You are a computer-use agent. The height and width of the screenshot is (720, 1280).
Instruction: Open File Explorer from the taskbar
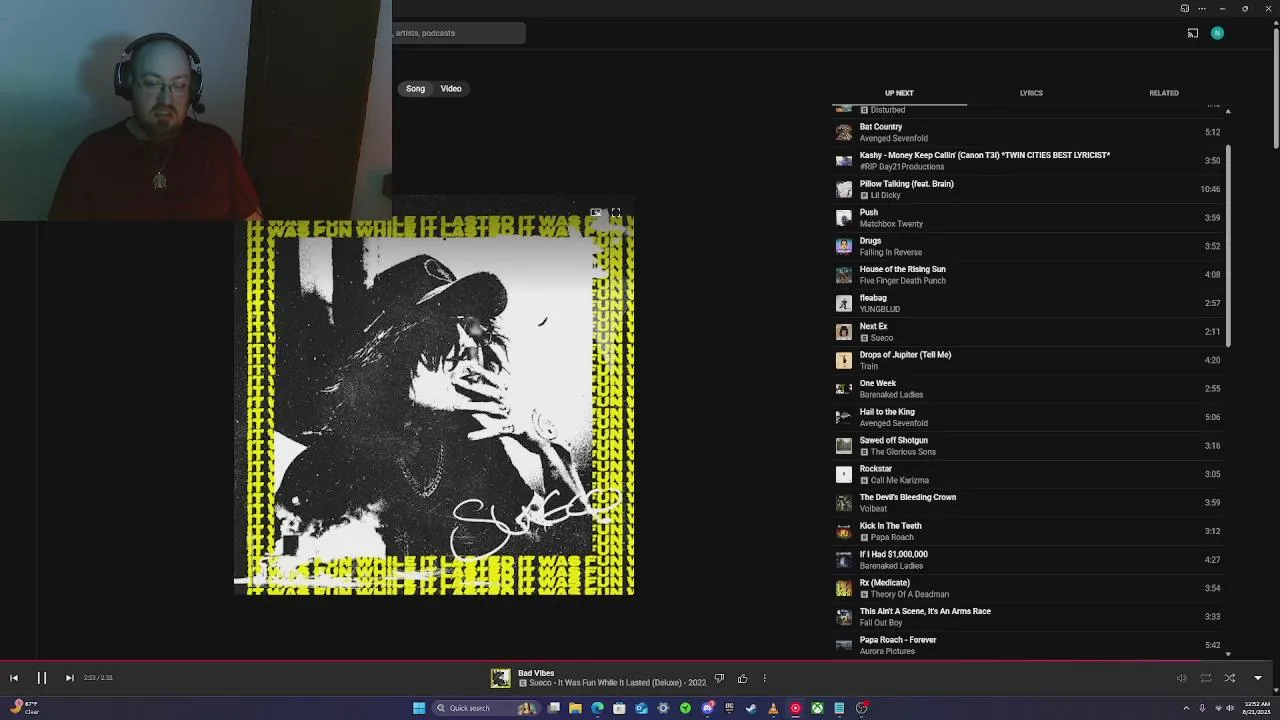[x=575, y=708]
